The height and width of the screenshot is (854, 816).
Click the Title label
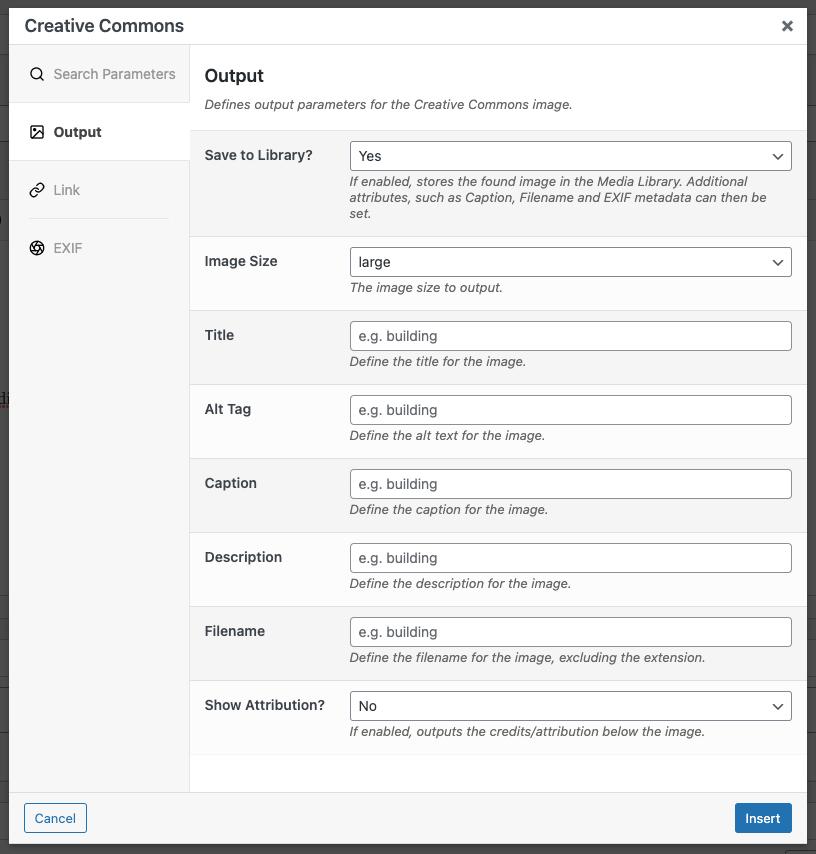219,335
